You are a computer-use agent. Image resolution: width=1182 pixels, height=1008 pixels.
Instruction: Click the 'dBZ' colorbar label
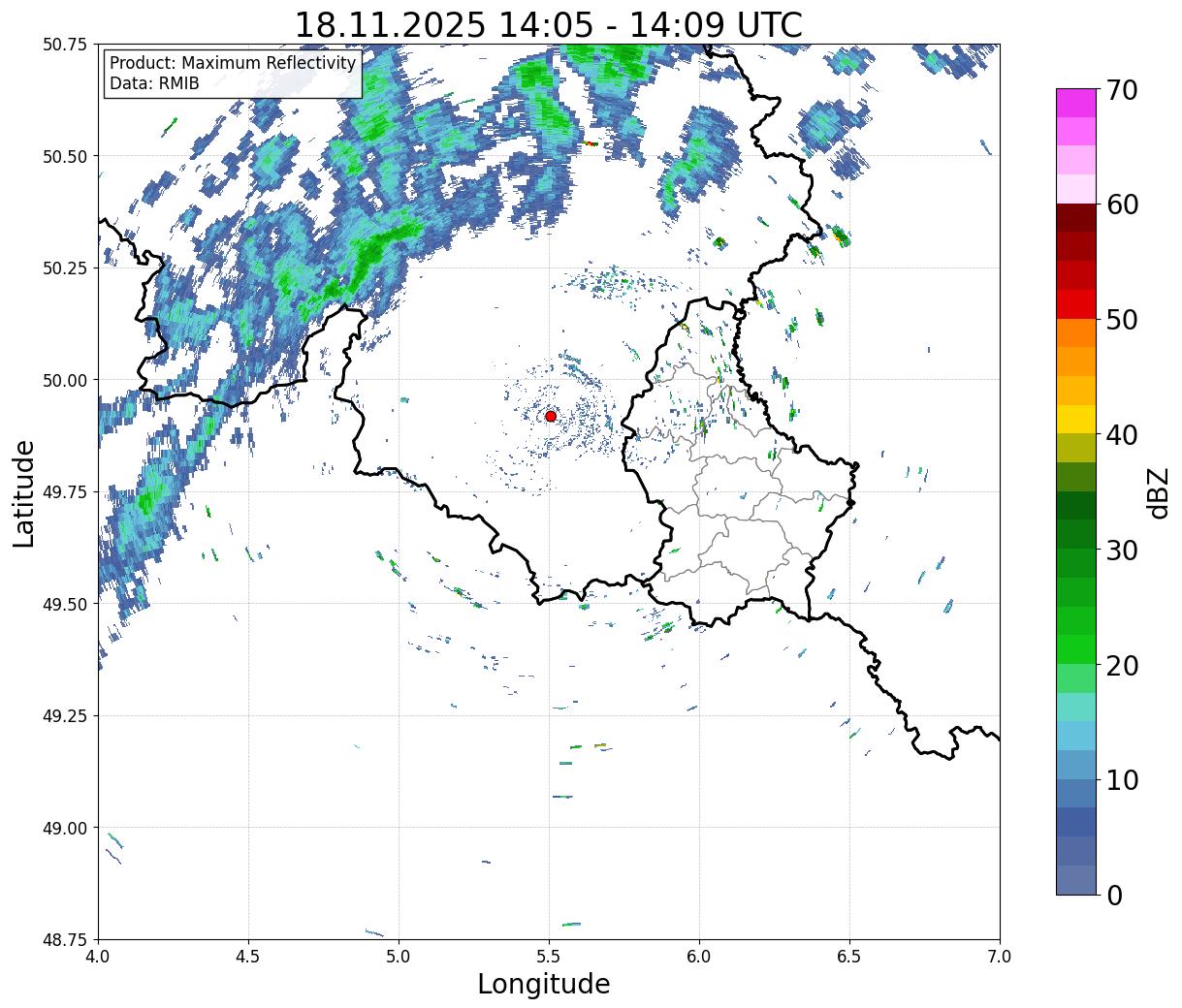coord(1158,493)
